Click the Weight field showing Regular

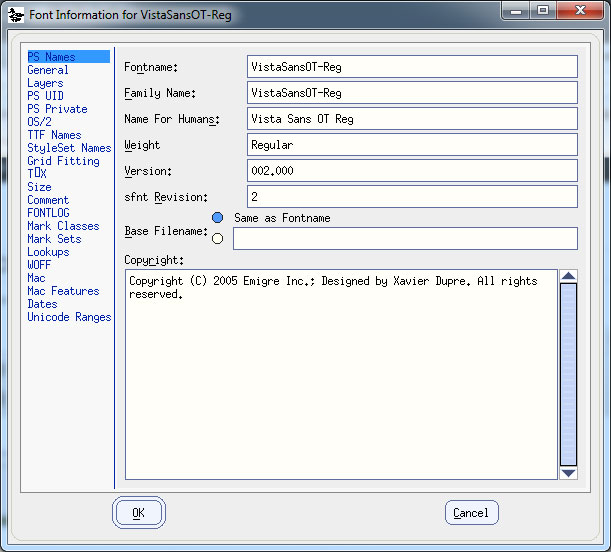pos(412,145)
